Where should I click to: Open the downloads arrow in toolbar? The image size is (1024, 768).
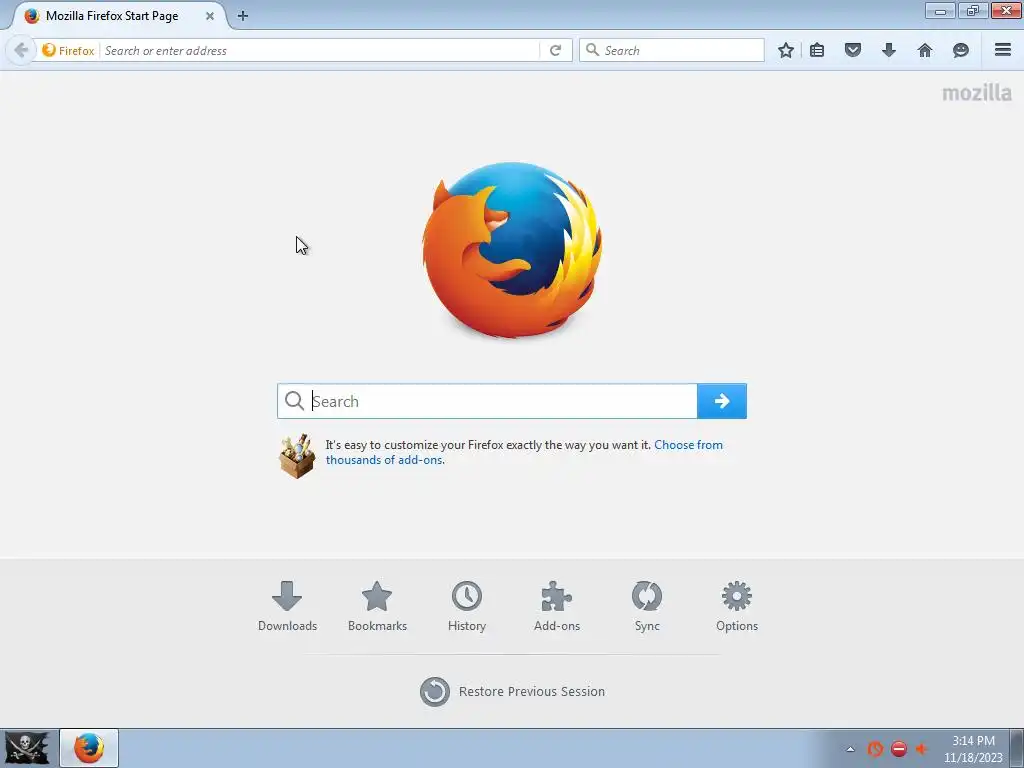tap(888, 50)
